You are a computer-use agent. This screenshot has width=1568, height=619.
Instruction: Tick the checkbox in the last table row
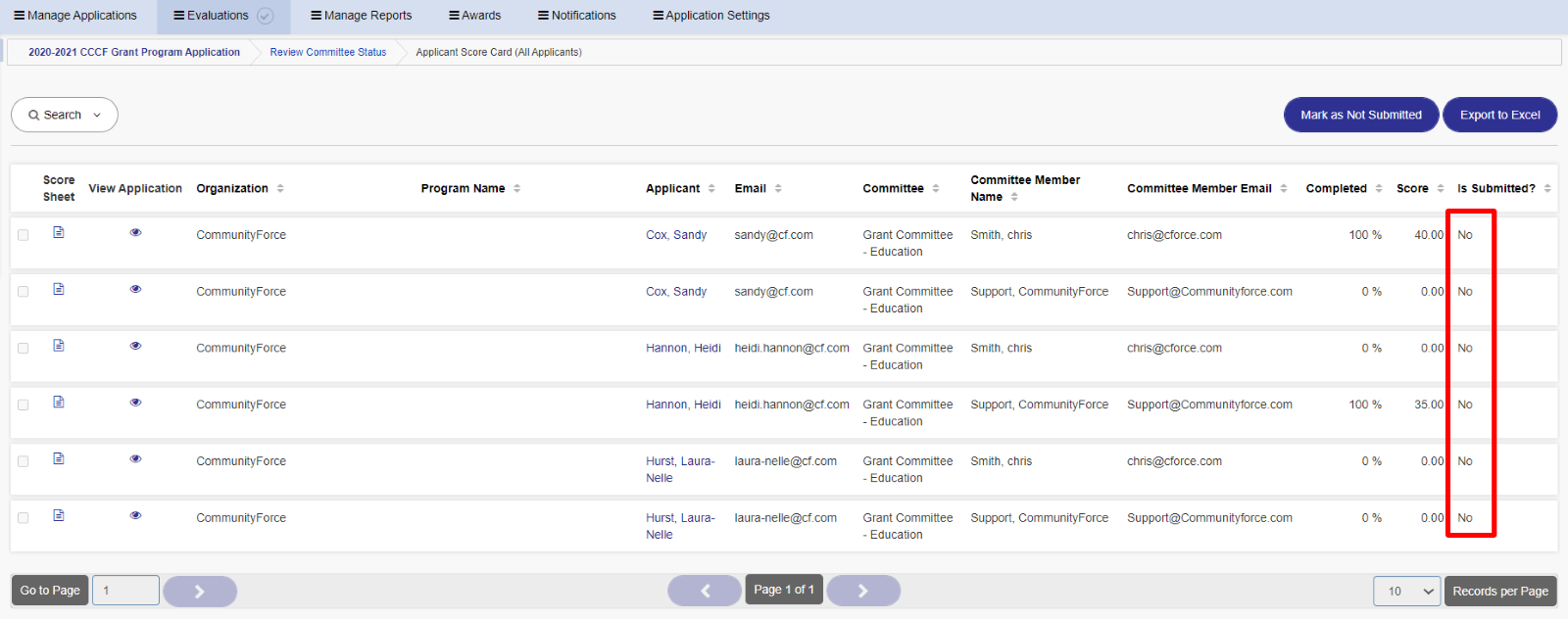pos(24,518)
